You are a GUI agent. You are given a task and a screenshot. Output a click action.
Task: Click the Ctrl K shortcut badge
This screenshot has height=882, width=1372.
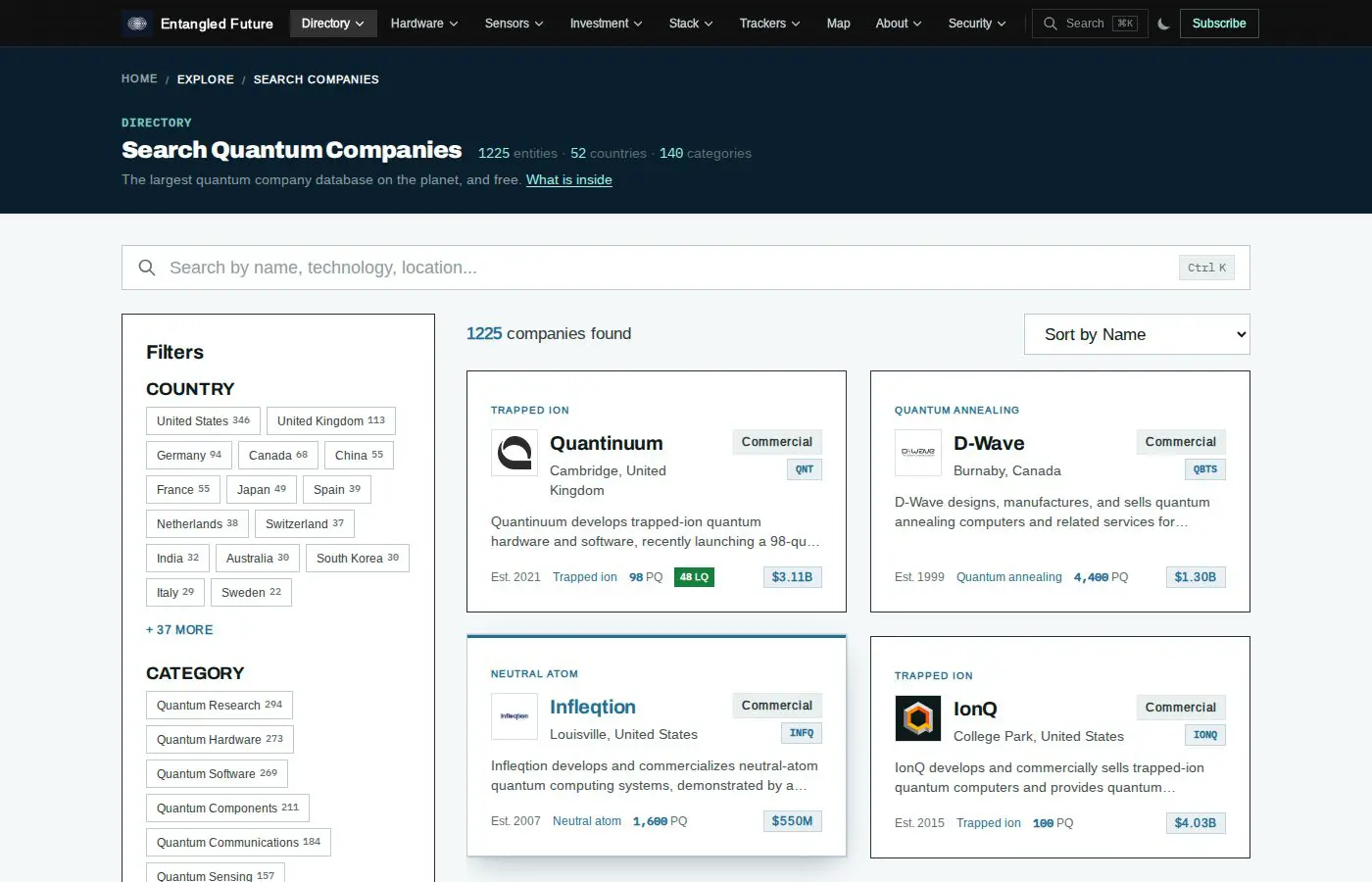point(1206,268)
